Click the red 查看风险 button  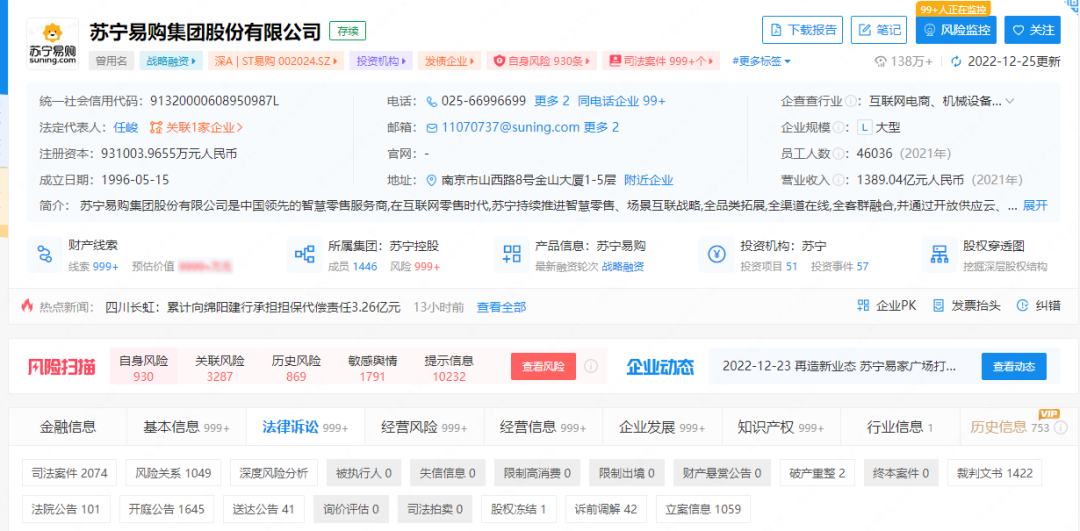click(x=543, y=366)
